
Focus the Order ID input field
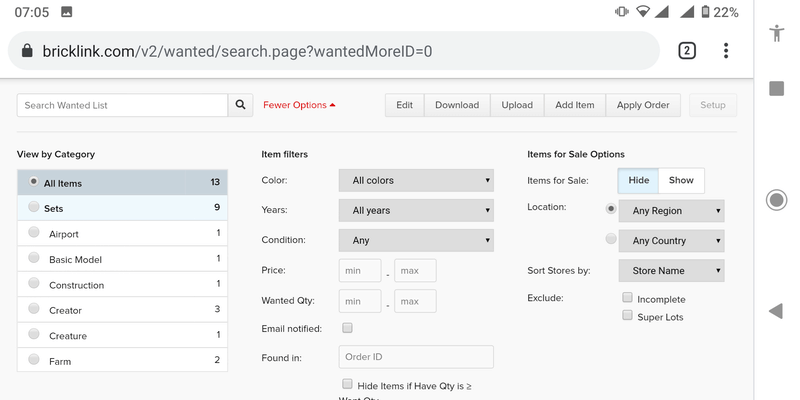[416, 358]
